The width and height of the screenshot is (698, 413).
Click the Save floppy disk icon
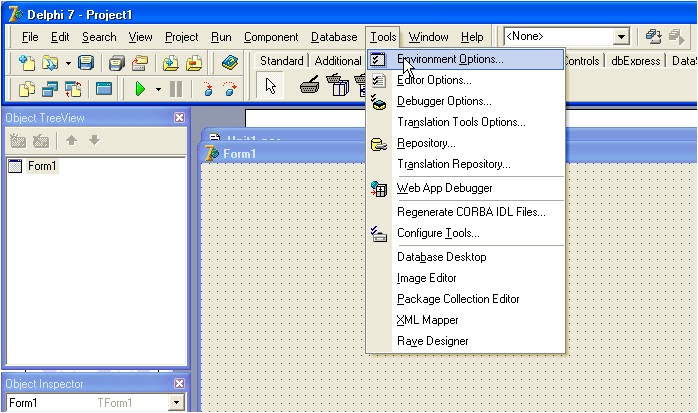point(86,63)
